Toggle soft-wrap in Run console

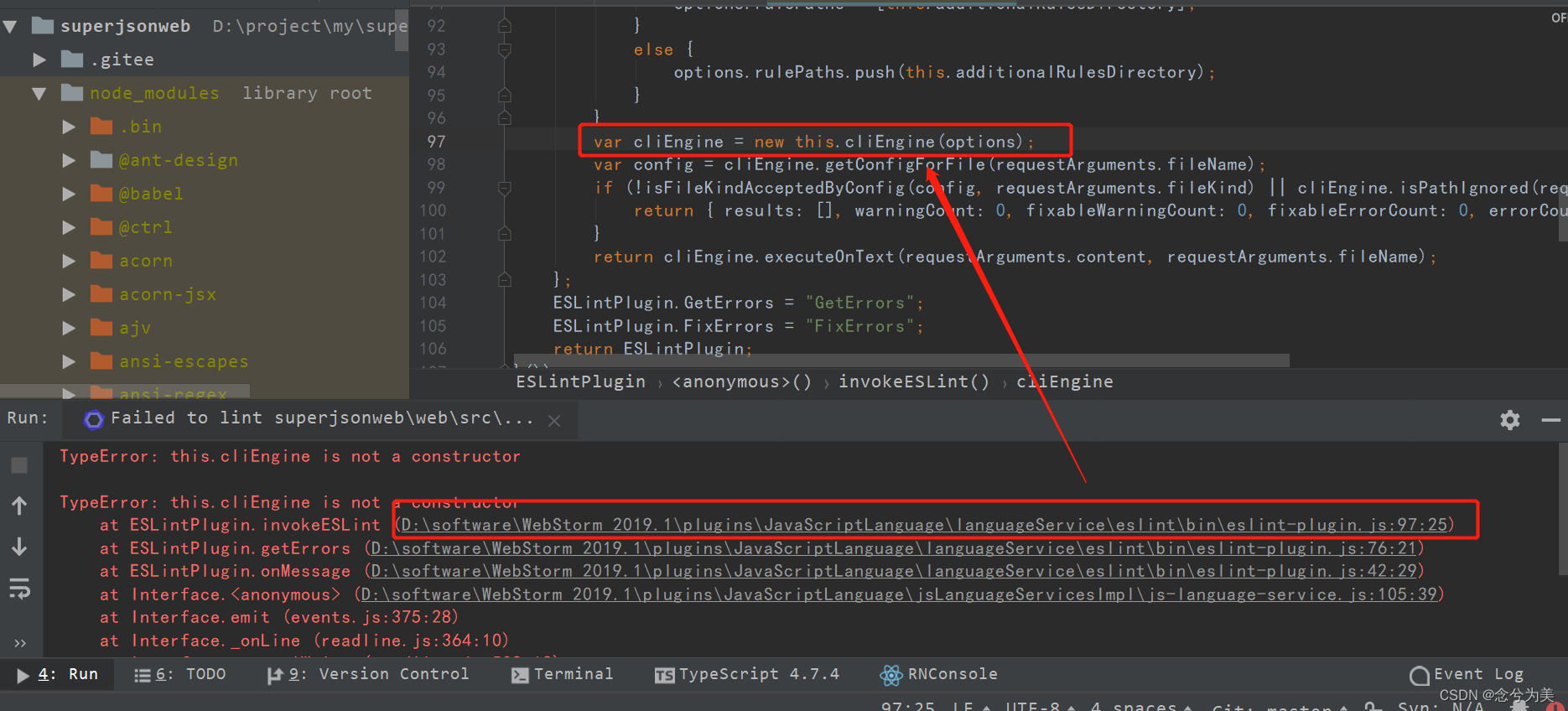(19, 589)
